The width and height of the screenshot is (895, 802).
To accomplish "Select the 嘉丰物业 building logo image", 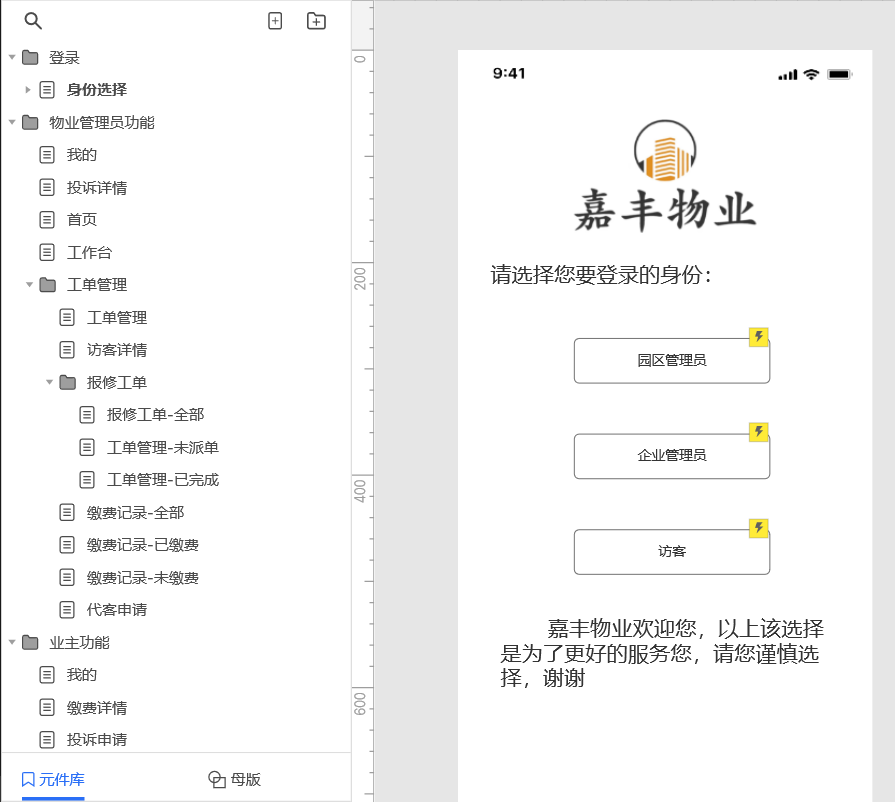I will (x=665, y=150).
